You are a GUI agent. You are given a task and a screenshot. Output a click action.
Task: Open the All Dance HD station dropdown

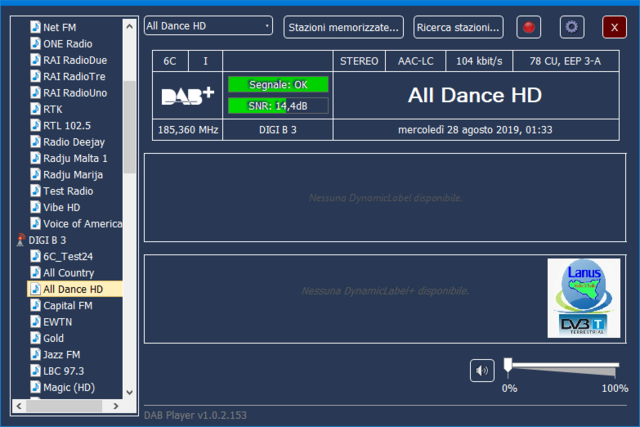[208, 26]
